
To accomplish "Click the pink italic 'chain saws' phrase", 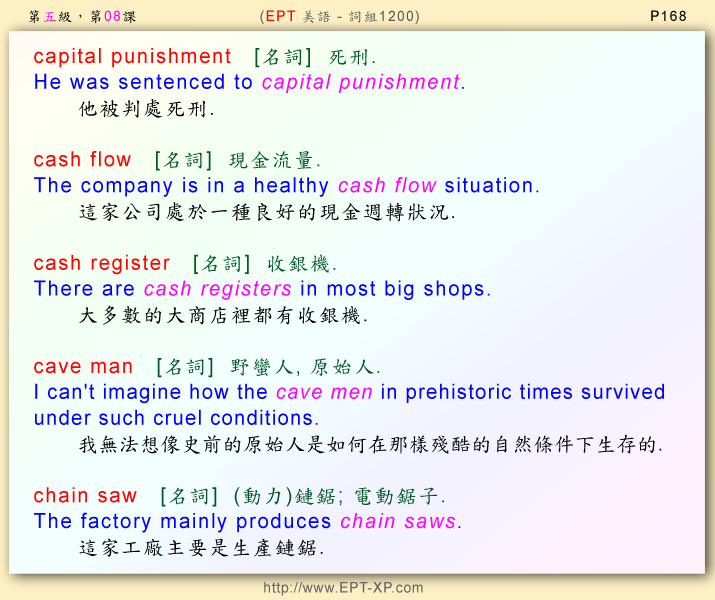I will (x=398, y=521).
